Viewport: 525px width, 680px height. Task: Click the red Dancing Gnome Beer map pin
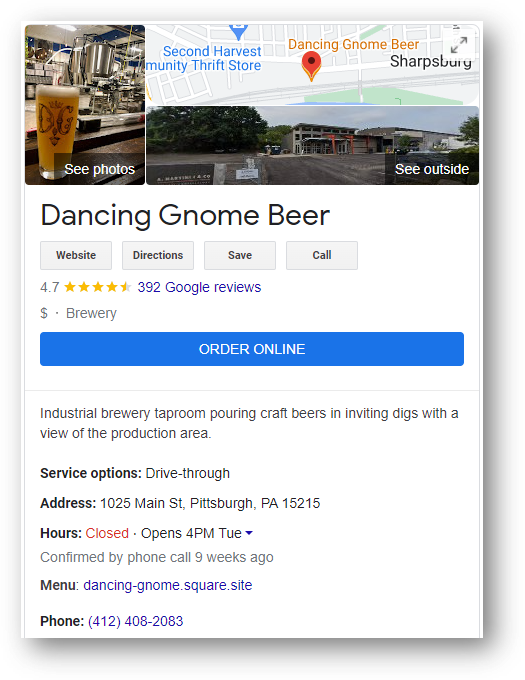tap(311, 66)
